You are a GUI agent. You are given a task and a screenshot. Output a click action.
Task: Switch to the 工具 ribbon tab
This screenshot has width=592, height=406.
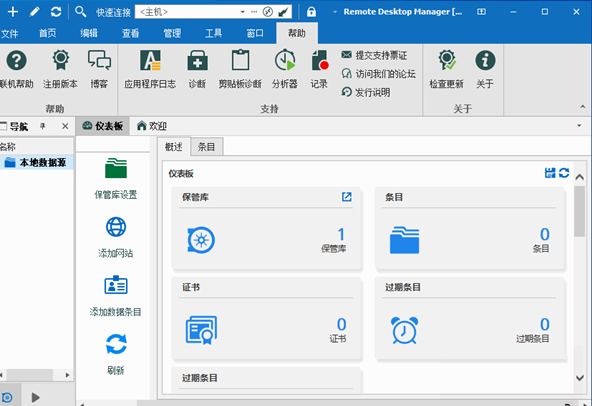coord(213,33)
